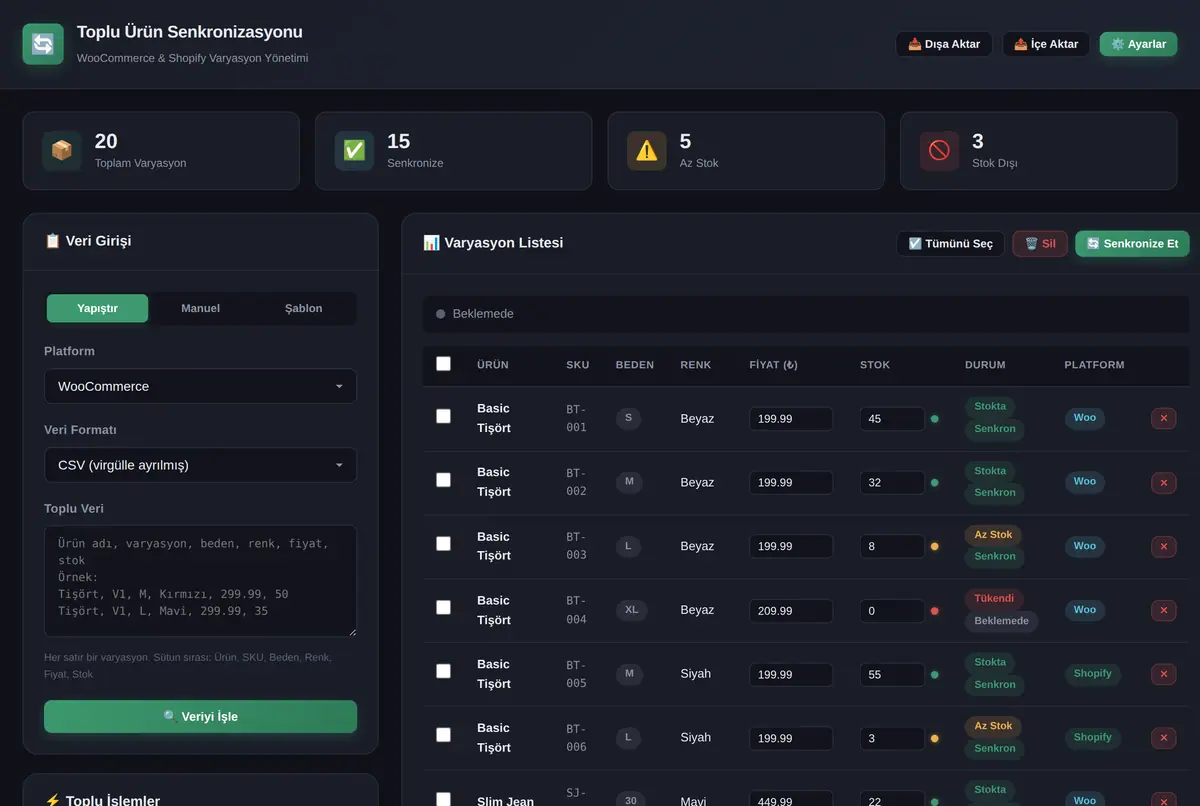The image size is (1200, 806).
Task: Click the prohibited icon for Stok Dışı
Action: click(x=939, y=151)
